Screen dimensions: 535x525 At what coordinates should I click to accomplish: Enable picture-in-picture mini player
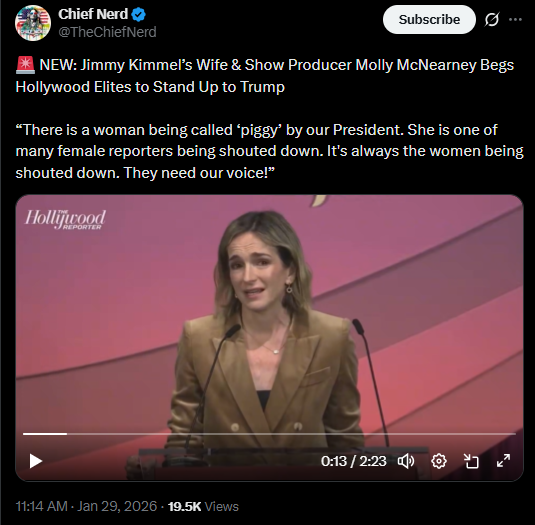pyautogui.click(x=471, y=461)
